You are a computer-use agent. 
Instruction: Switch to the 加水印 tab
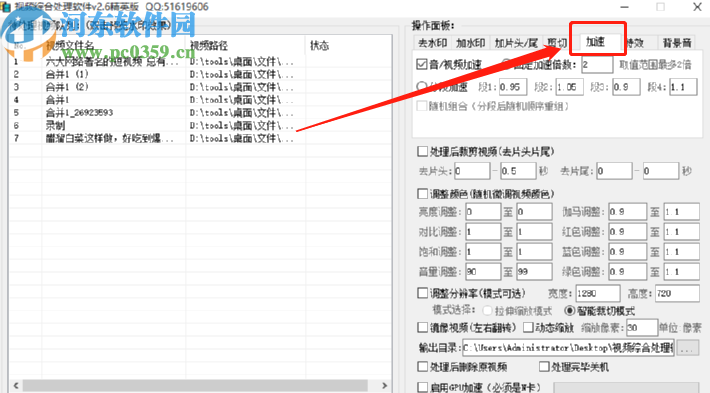coord(470,43)
